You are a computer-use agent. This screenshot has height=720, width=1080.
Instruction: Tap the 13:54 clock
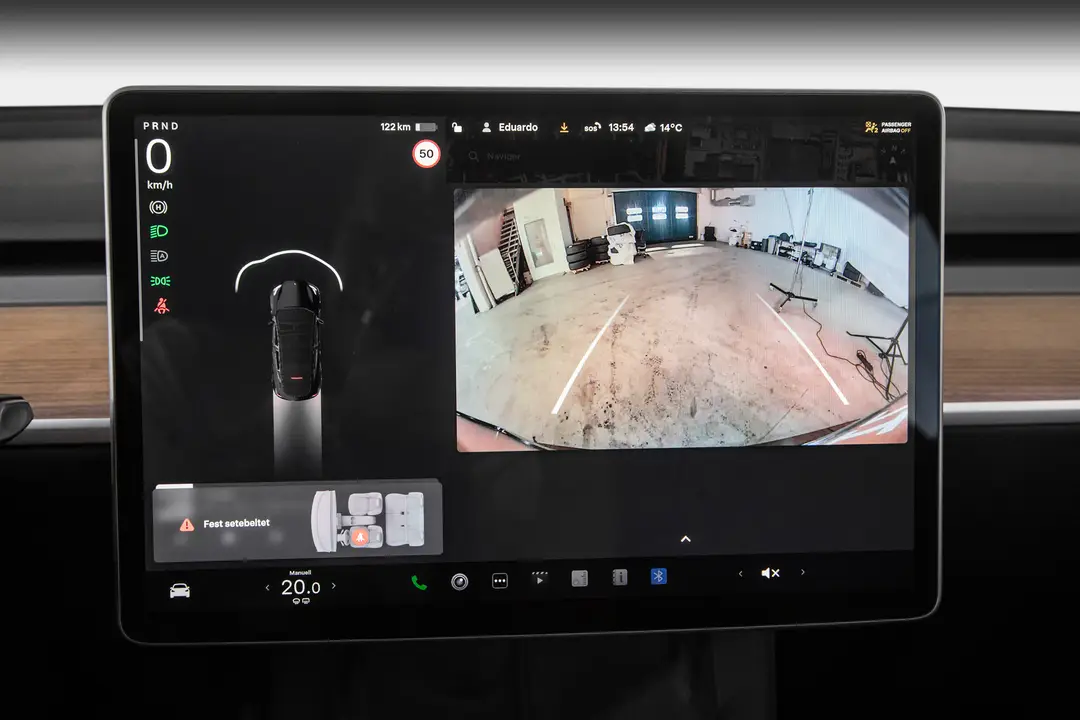[x=621, y=127]
